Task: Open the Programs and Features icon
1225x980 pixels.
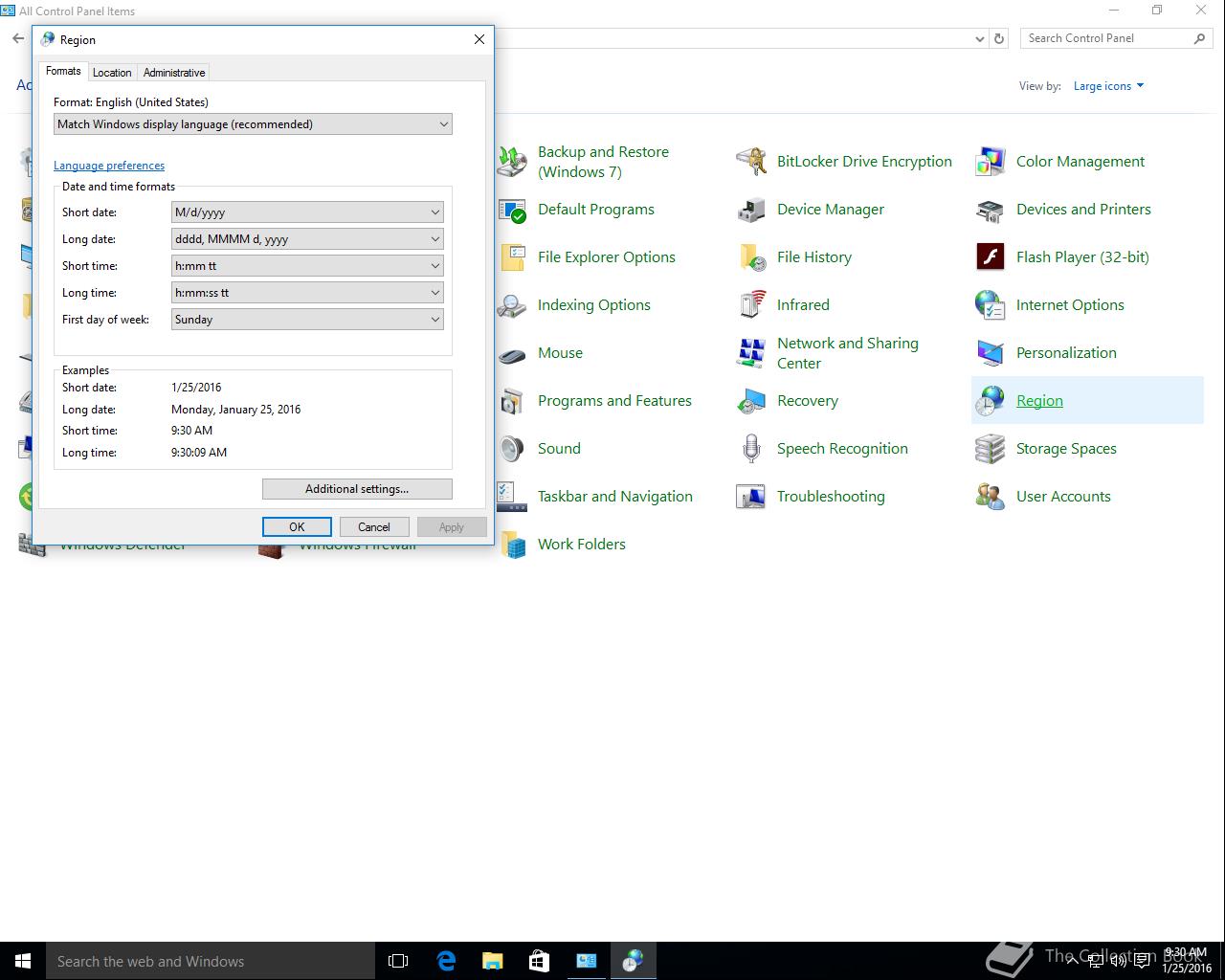Action: pos(512,401)
